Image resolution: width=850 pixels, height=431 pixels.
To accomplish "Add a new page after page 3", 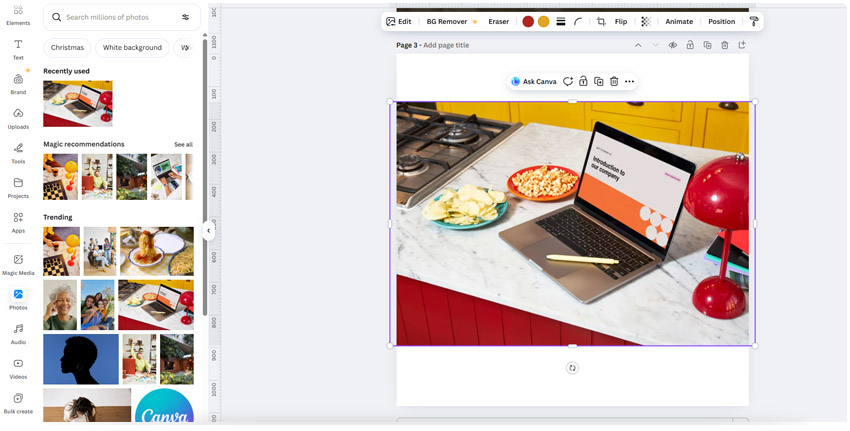I will (742, 46).
